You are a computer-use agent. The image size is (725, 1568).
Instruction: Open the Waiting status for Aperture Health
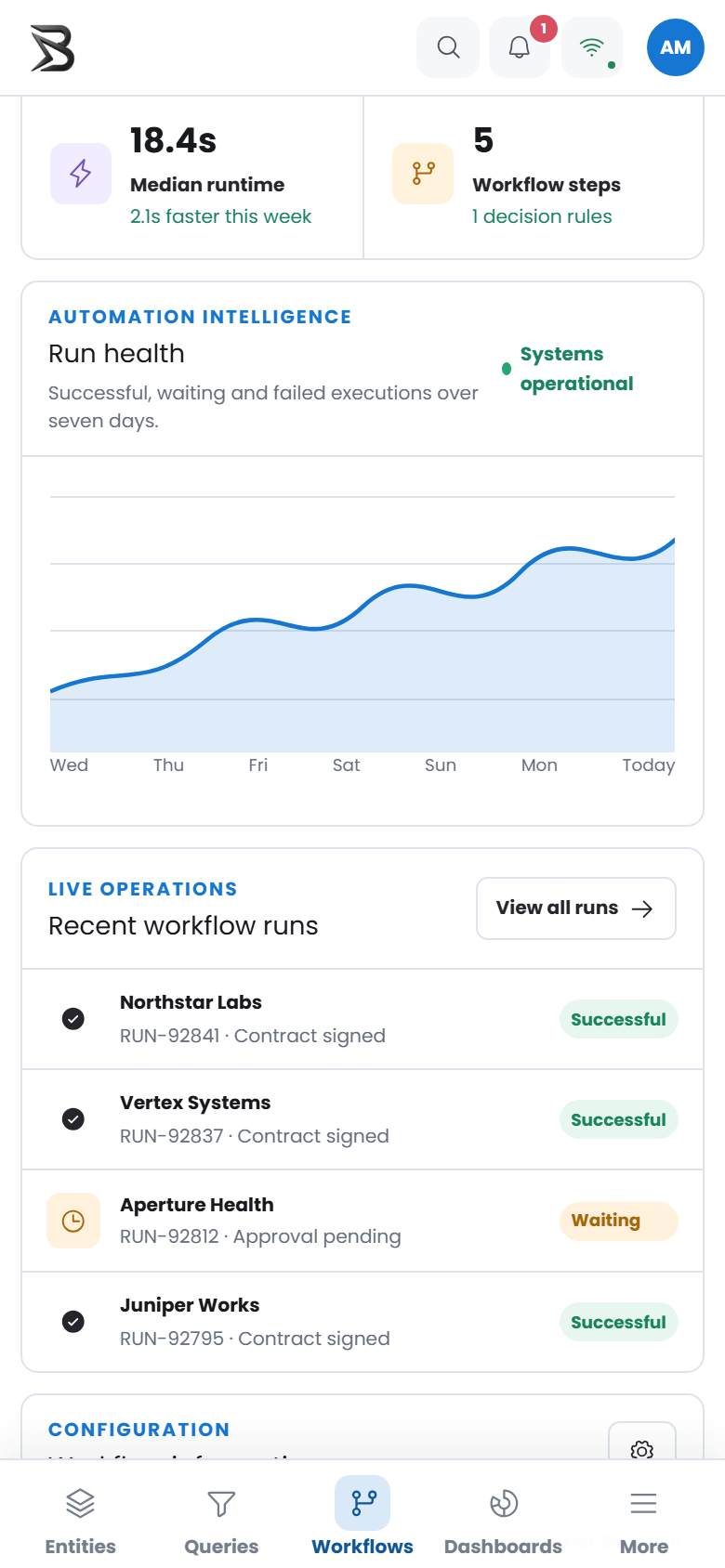coord(619,1221)
